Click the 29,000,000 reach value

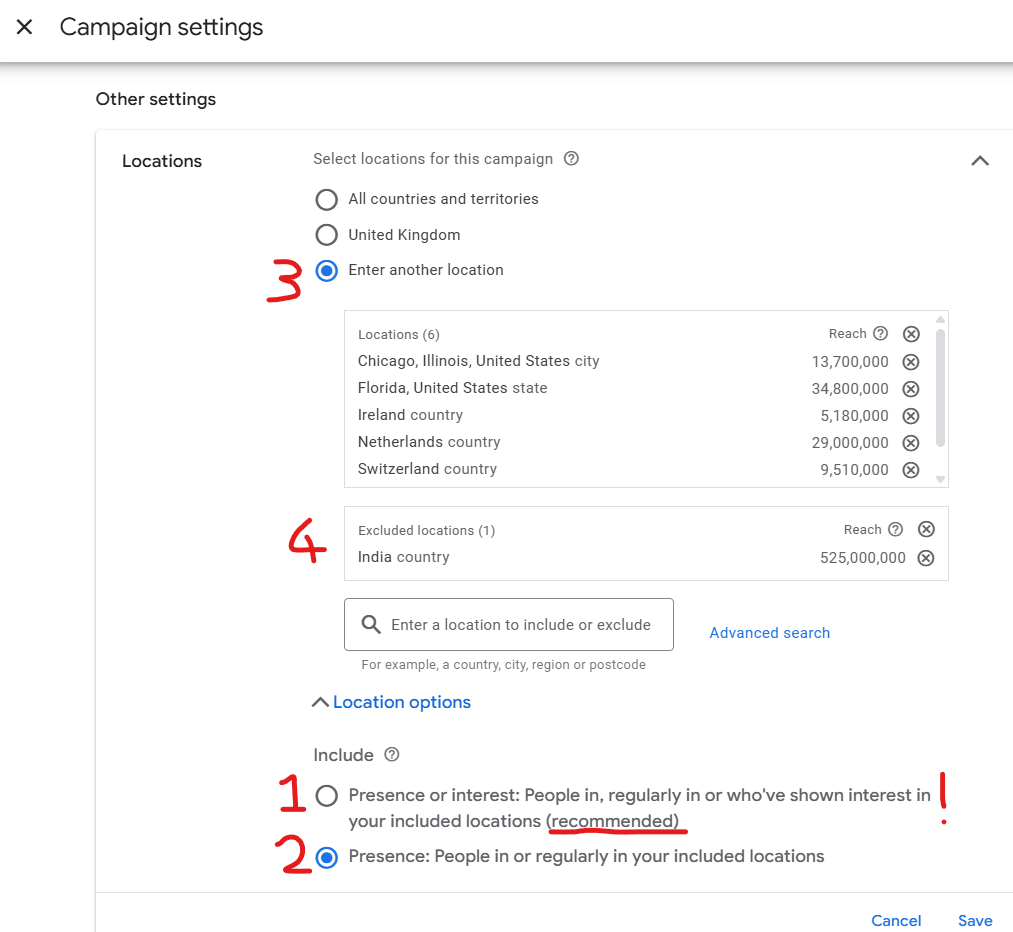[850, 443]
